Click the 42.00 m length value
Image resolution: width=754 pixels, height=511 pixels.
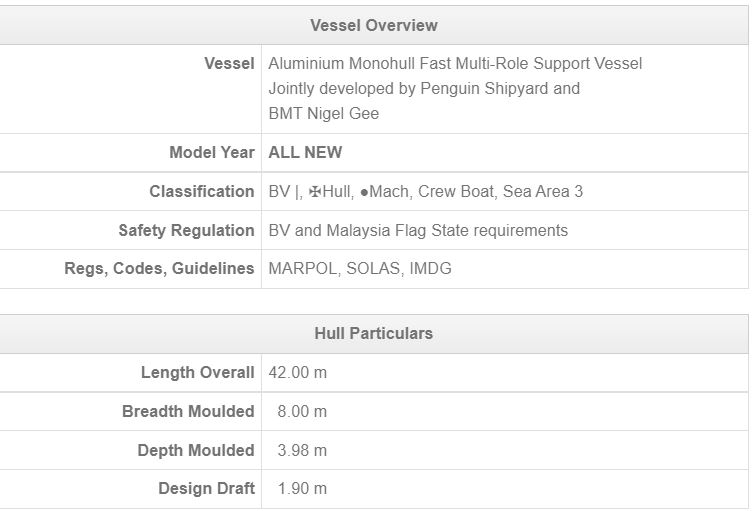[298, 372]
